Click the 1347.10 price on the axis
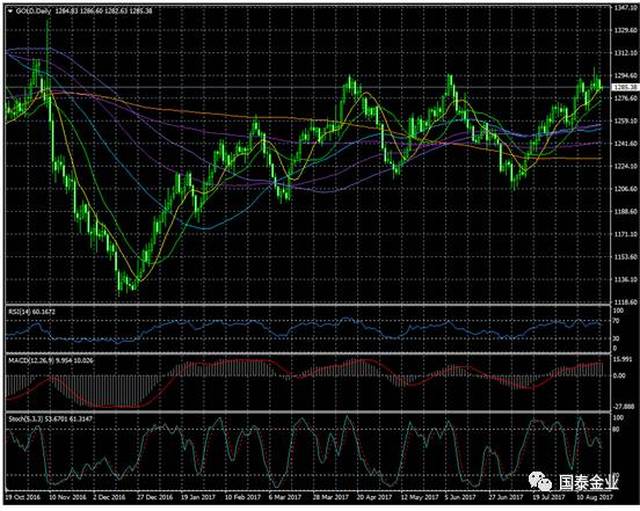This screenshot has height=511, width=640. pyautogui.click(x=623, y=7)
